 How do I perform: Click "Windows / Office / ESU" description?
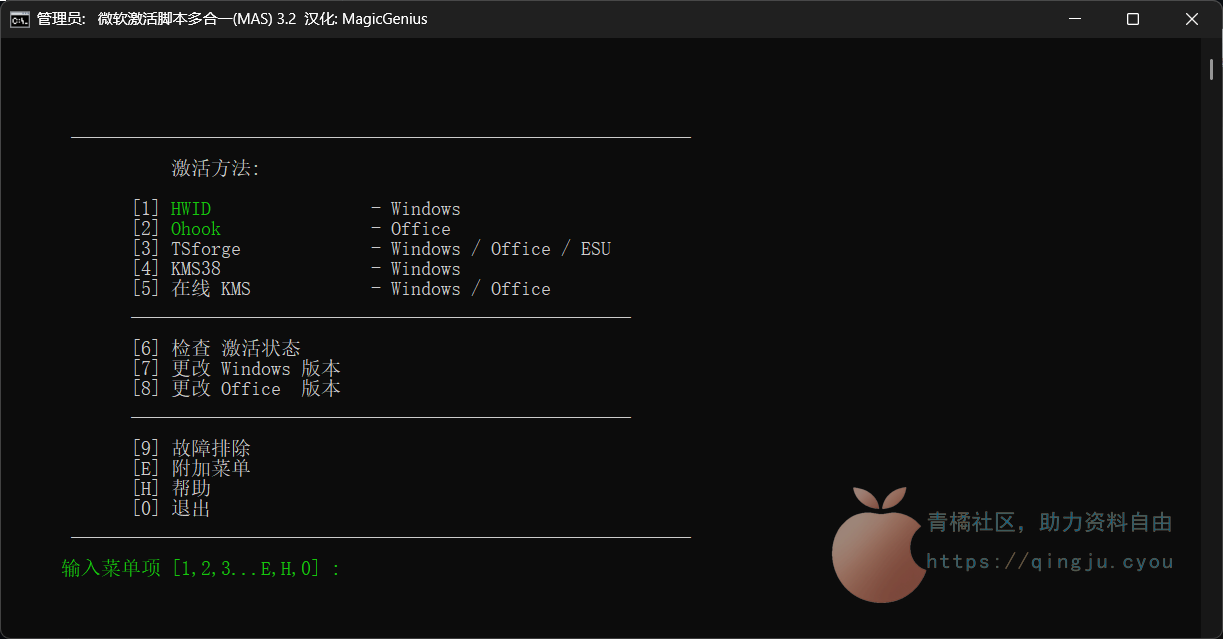501,249
